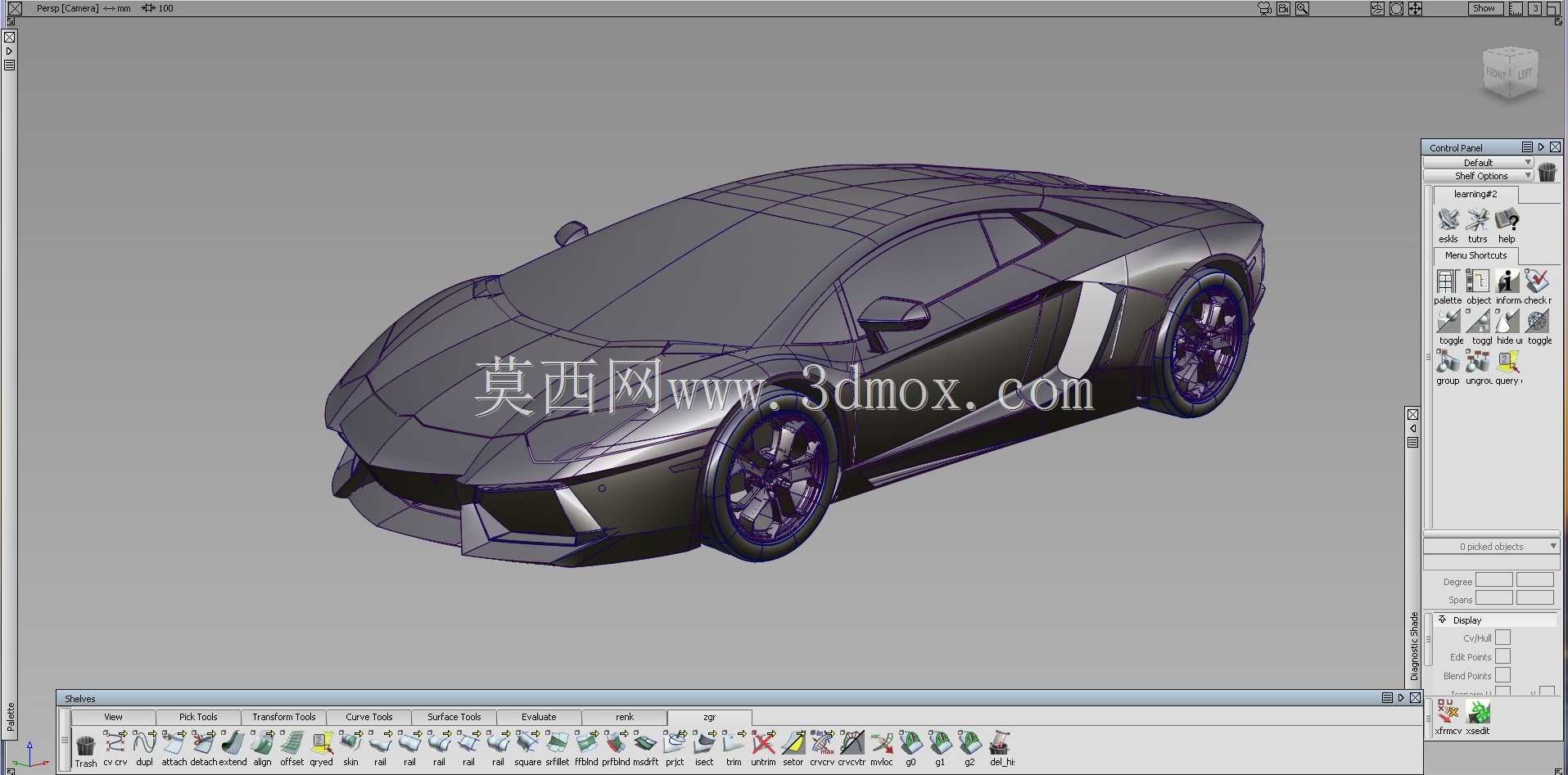1568x775 pixels.
Task: Choose the attach tool on the shelf
Action: [174, 743]
